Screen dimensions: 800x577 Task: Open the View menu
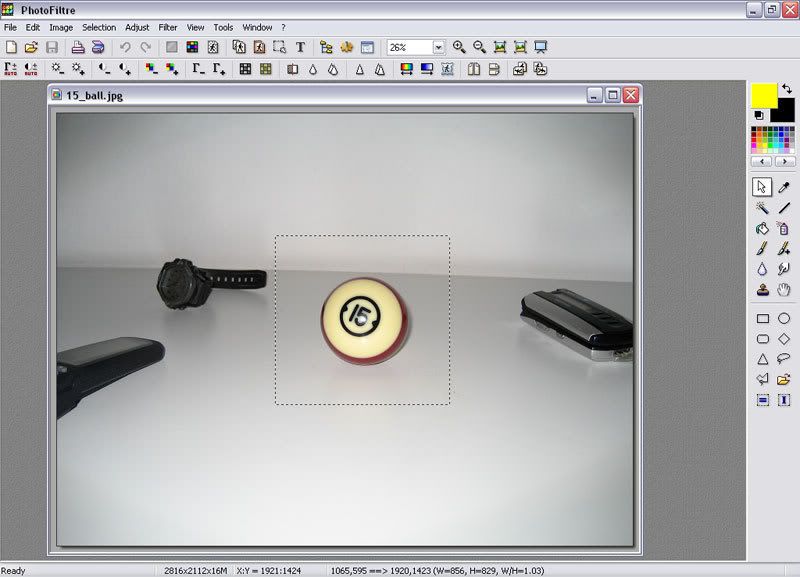195,28
